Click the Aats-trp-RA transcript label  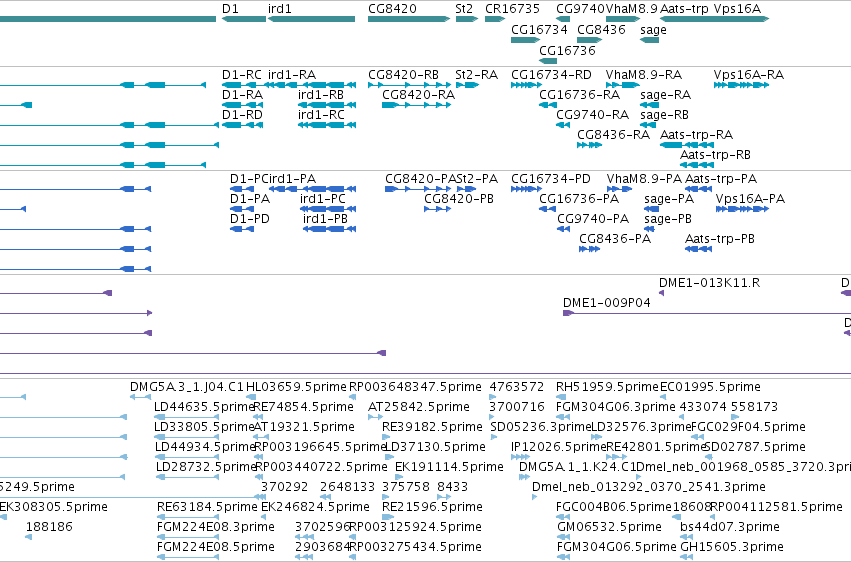696,134
